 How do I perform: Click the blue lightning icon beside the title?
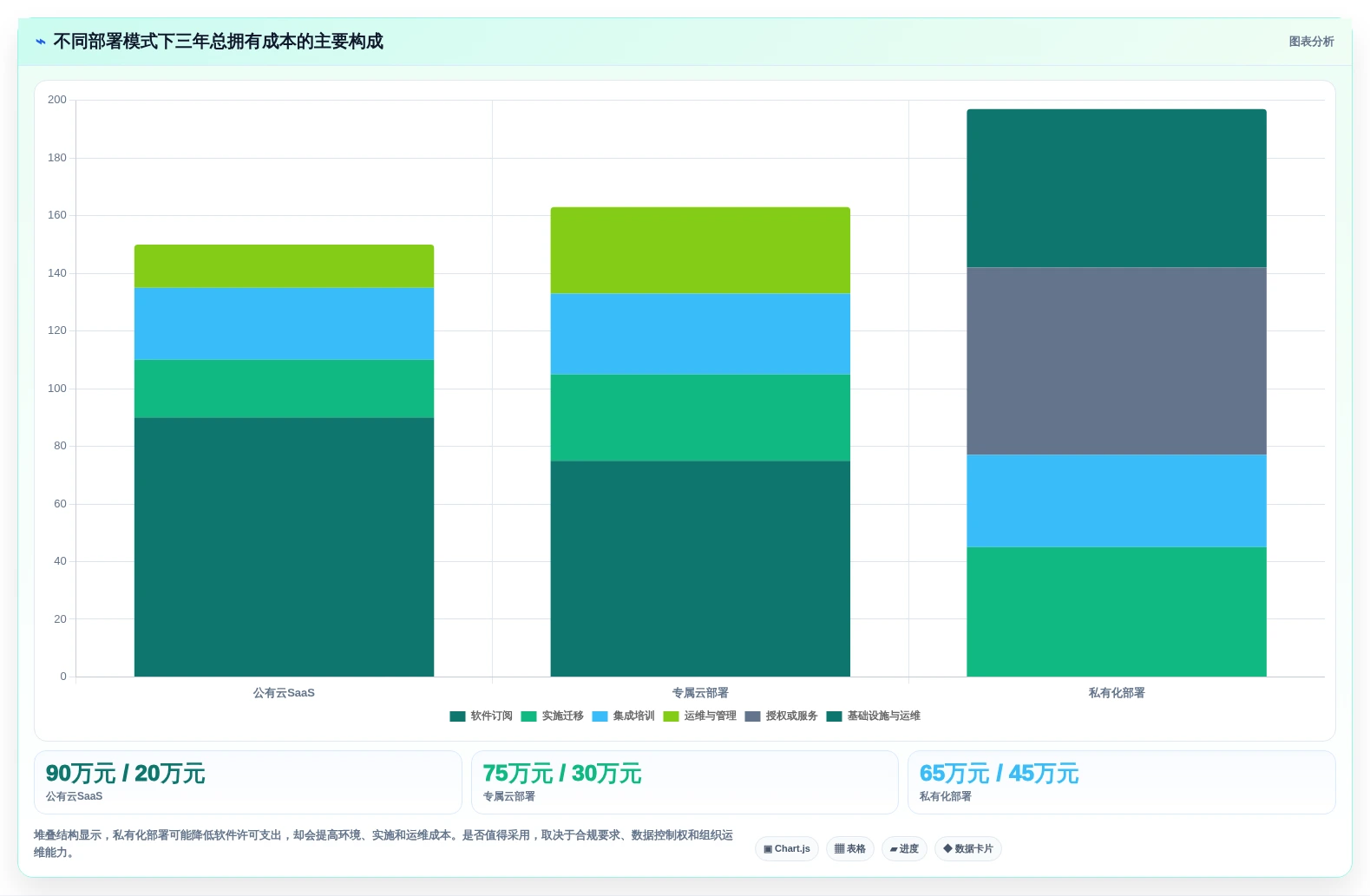pos(41,42)
